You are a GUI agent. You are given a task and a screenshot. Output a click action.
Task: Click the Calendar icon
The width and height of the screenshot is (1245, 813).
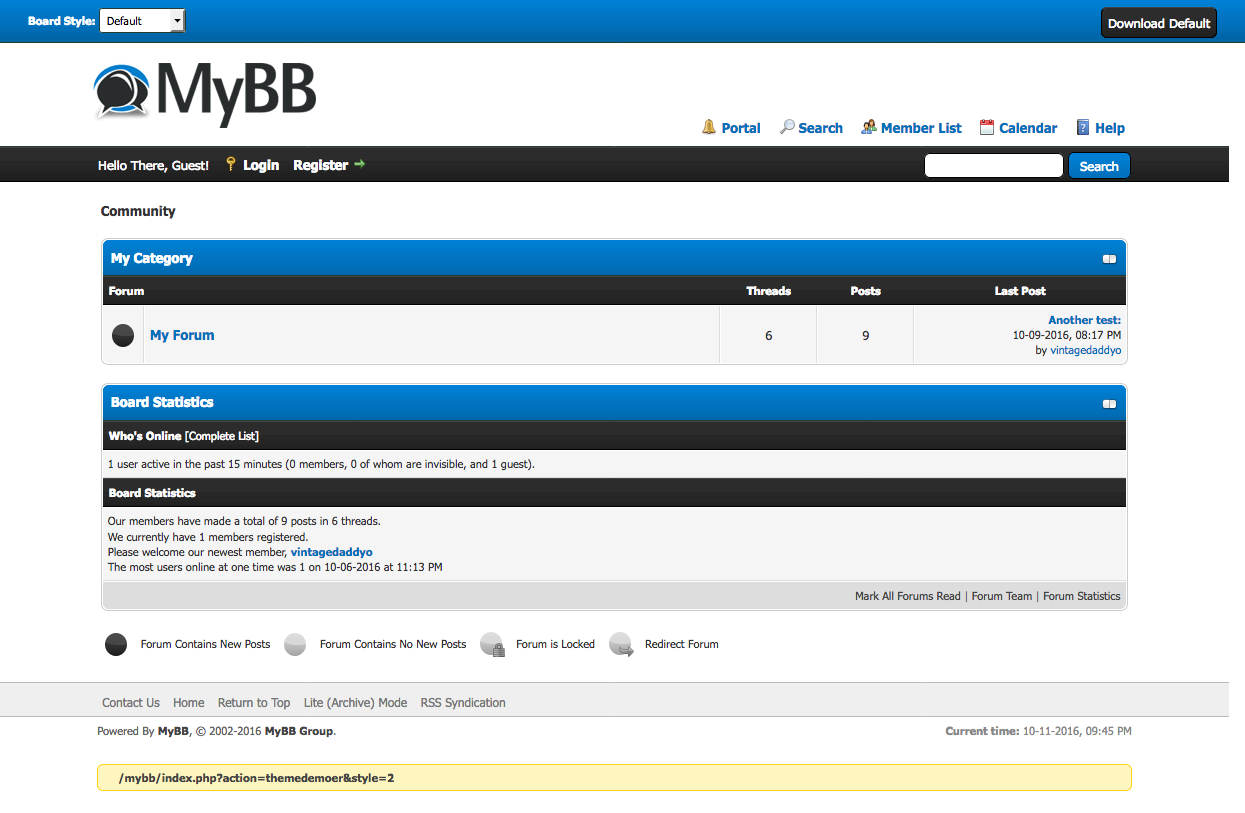pos(987,127)
